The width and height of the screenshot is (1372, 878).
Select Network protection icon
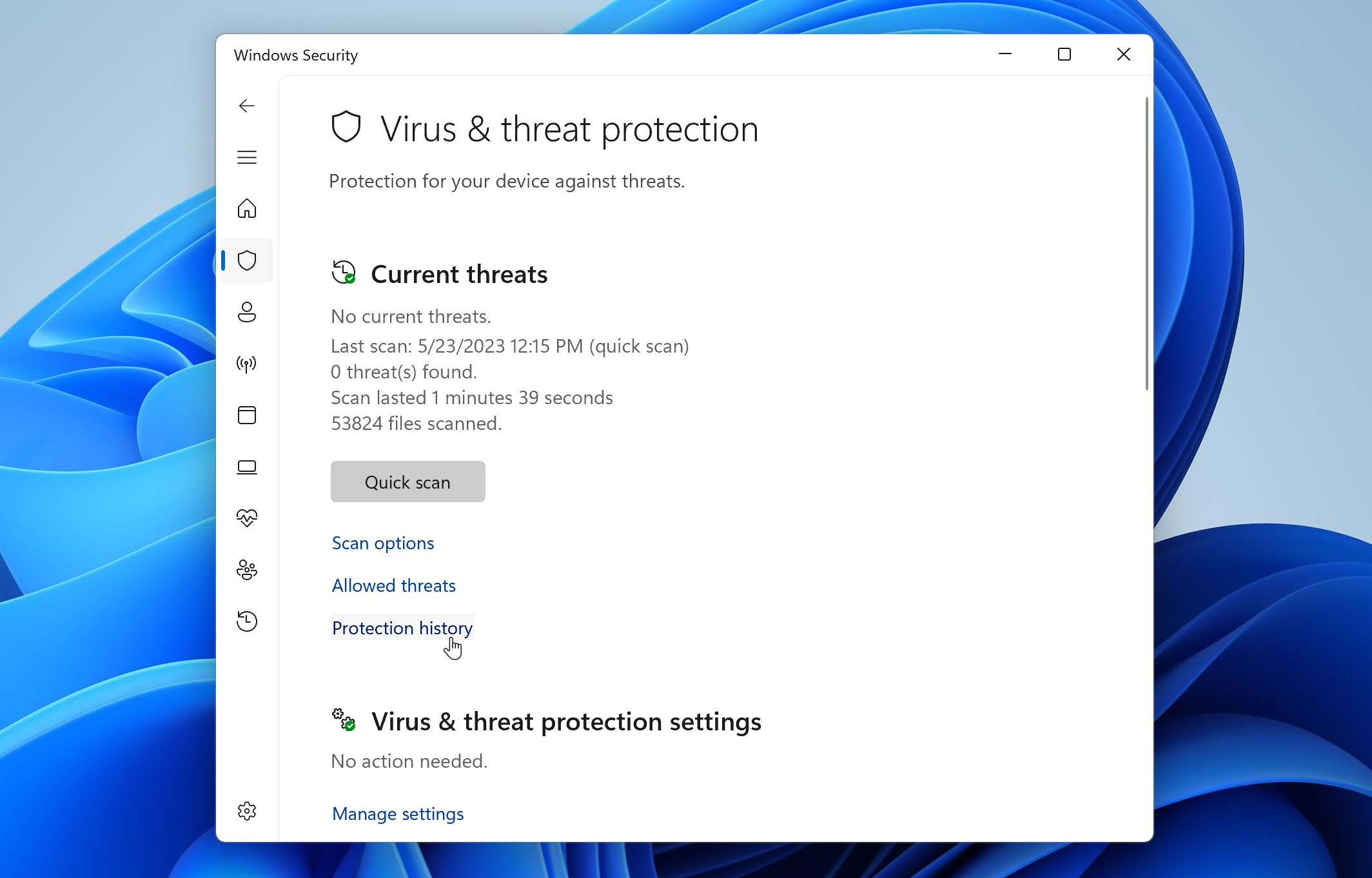tap(246, 363)
